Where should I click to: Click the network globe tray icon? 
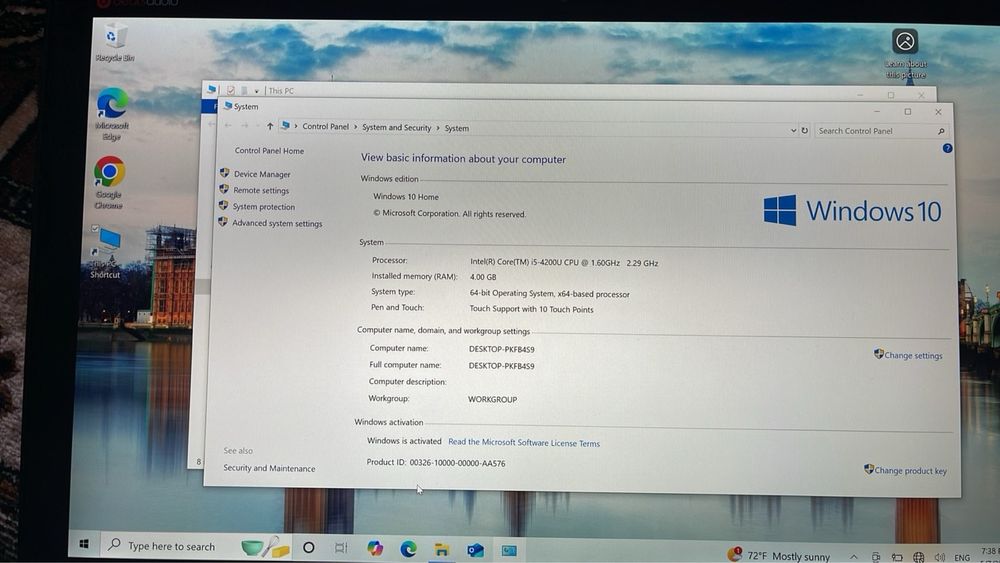[x=918, y=557]
